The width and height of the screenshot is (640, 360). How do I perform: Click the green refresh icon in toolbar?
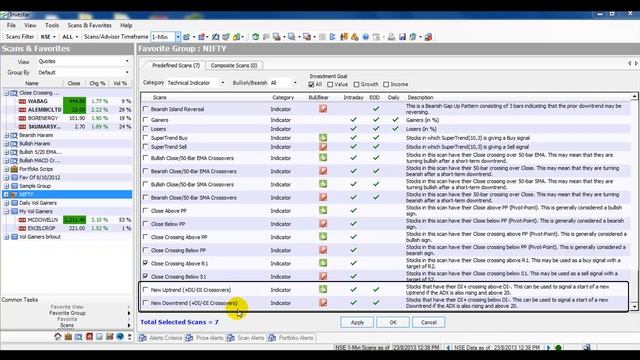pyautogui.click(x=256, y=37)
